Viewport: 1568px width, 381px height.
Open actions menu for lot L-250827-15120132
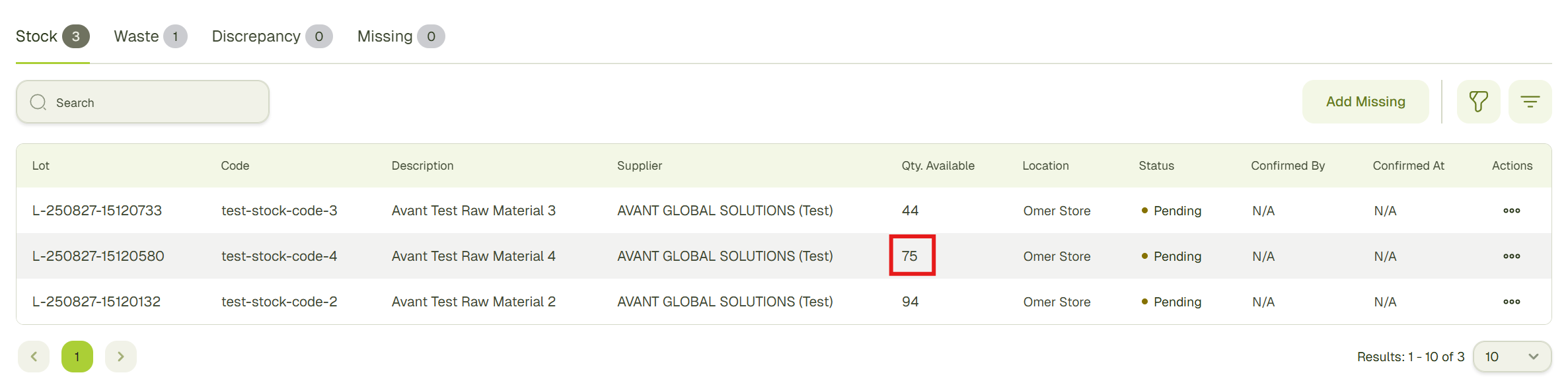(1511, 302)
